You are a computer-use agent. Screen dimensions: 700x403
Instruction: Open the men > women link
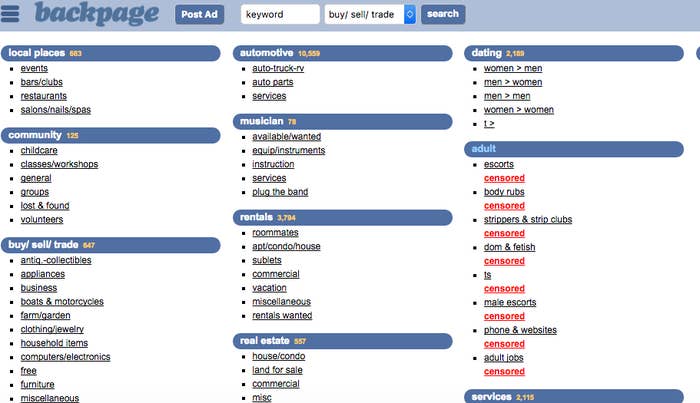[x=513, y=82]
